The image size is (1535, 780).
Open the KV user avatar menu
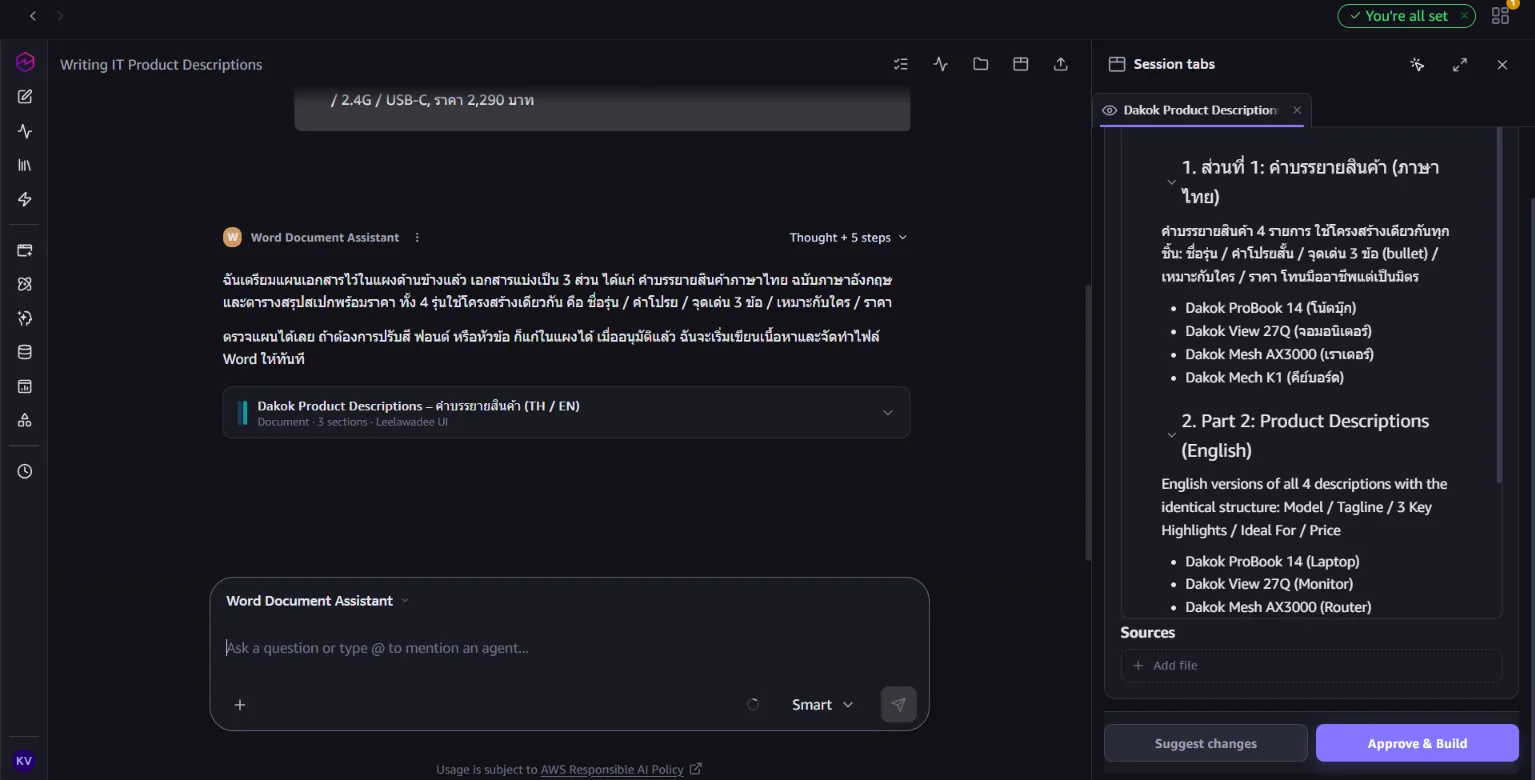[x=24, y=761]
